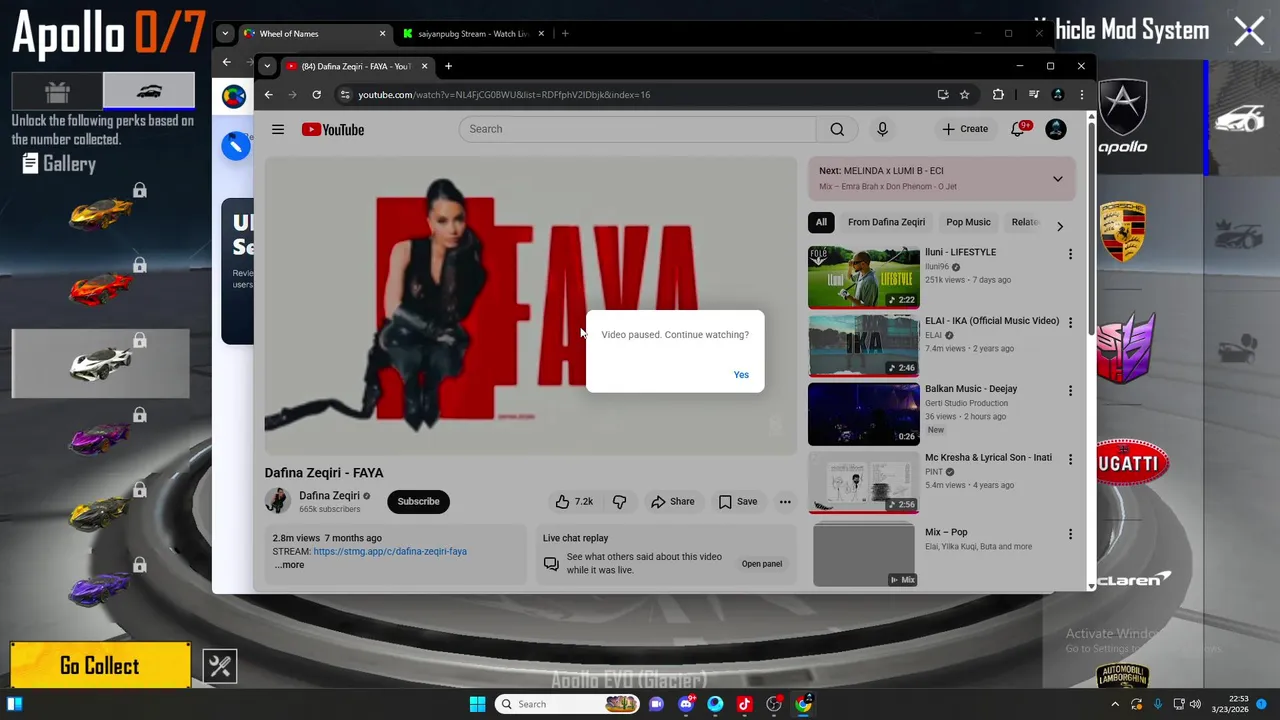This screenshot has height=720, width=1280.
Task: Dislike the FAYA video
Action: pyautogui.click(x=620, y=501)
